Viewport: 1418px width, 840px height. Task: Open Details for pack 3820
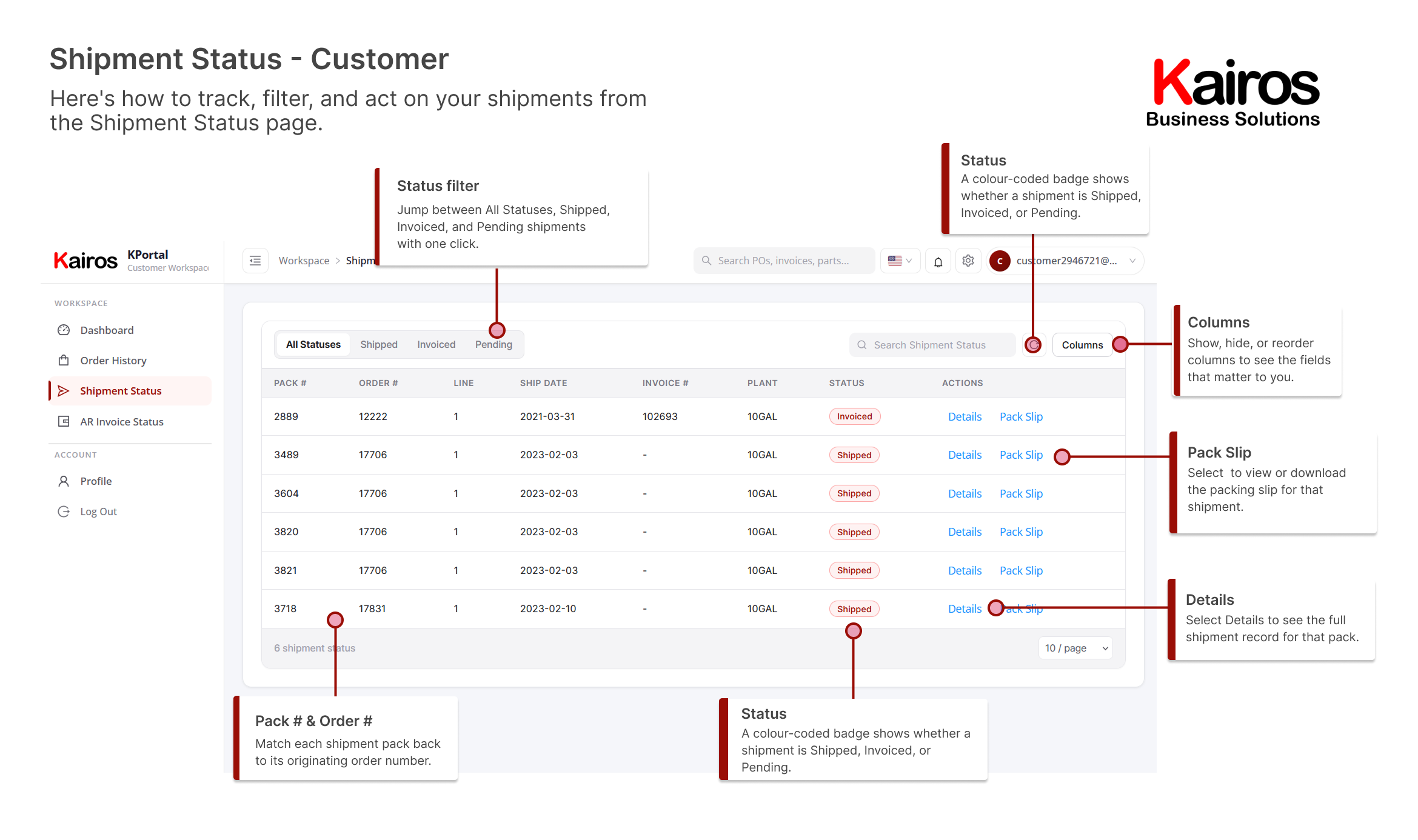point(965,532)
